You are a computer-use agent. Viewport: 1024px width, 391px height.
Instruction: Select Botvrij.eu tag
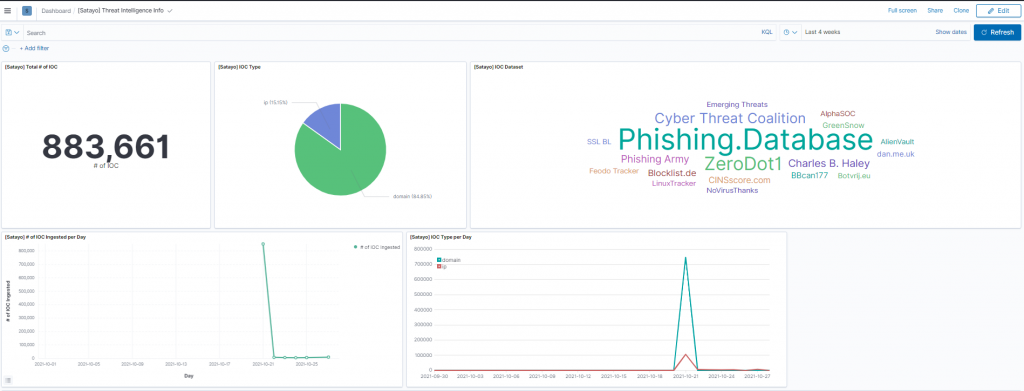click(854, 176)
